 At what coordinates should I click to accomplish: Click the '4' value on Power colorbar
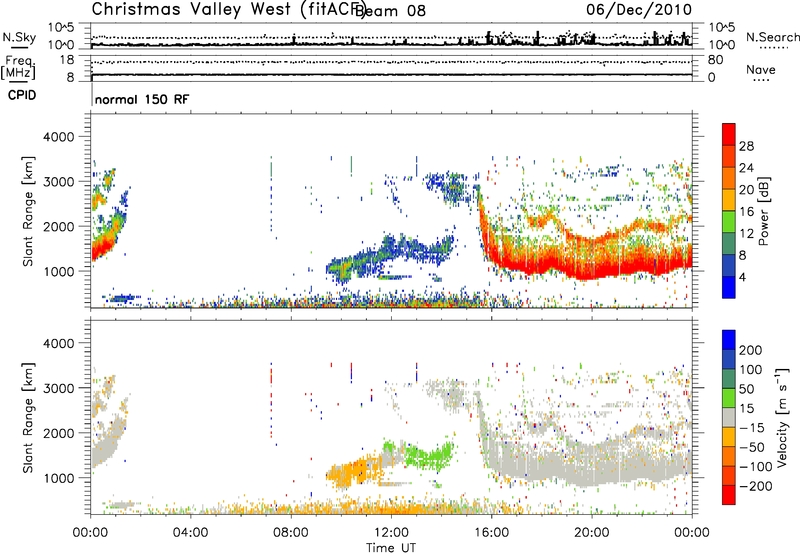pyautogui.click(x=742, y=278)
